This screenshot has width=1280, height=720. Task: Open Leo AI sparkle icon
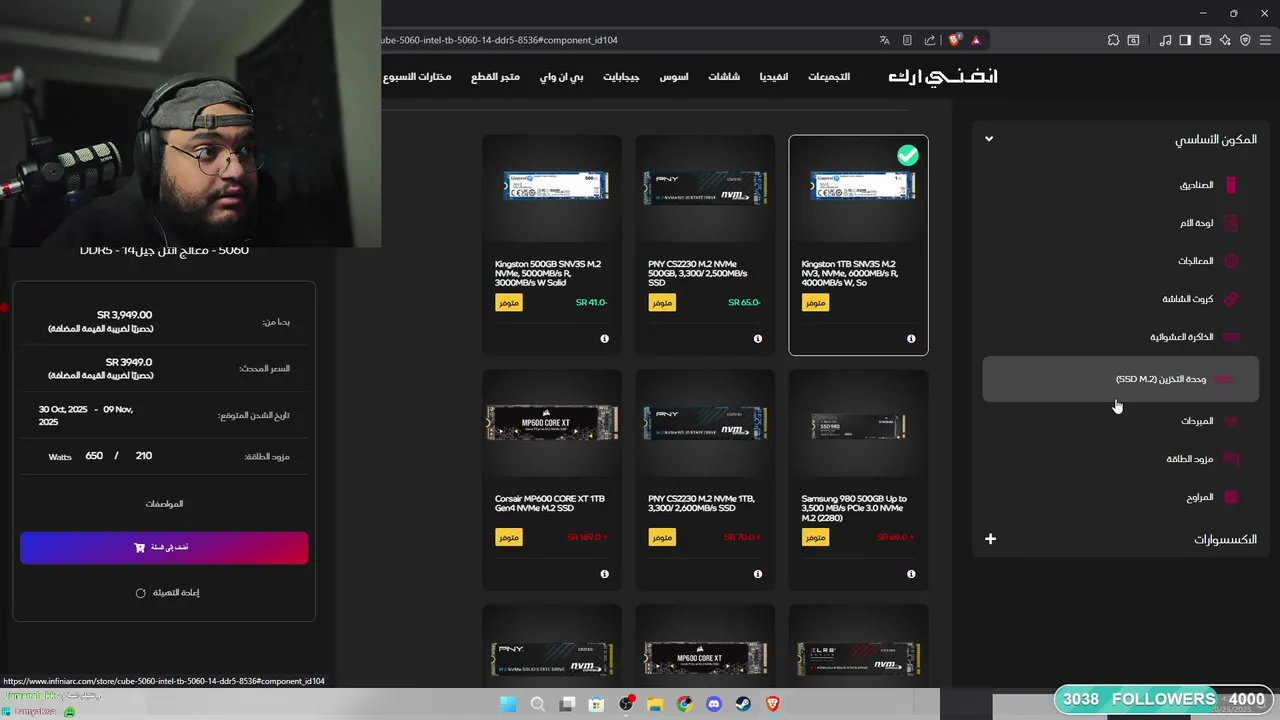[1225, 40]
